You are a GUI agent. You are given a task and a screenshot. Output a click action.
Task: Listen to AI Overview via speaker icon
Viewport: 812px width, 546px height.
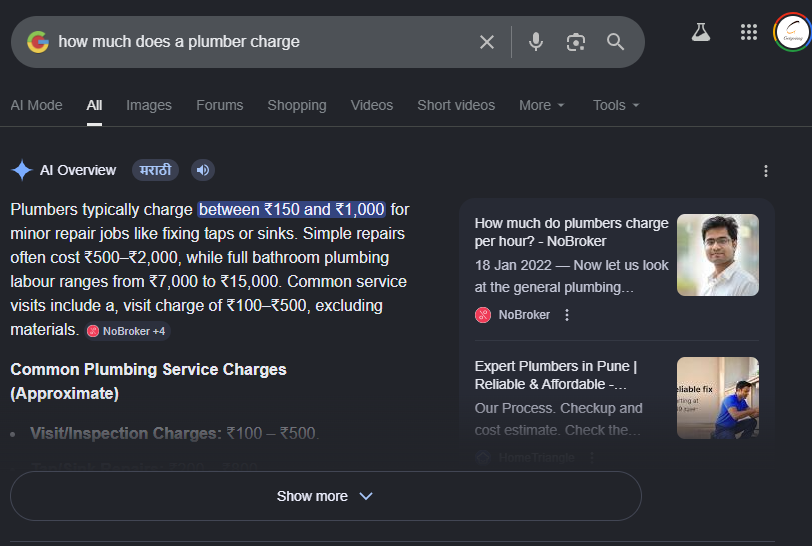[x=202, y=170]
